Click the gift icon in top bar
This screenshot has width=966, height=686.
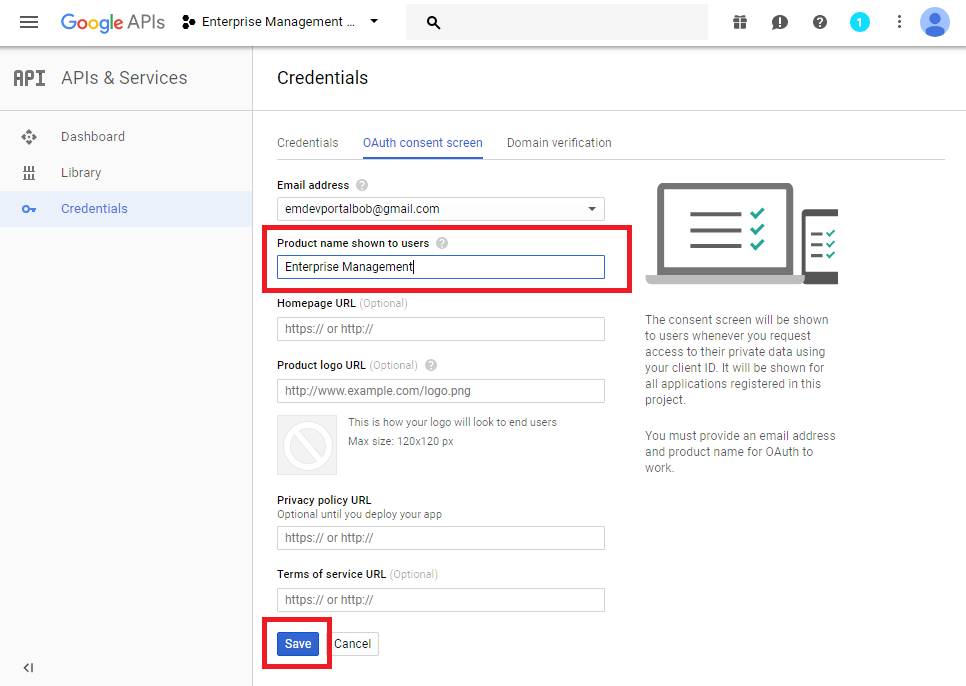739,22
